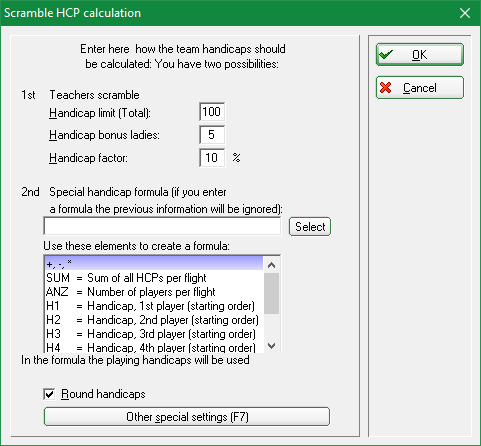Click the green checkmark OK icon
The image size is (481, 446).
click(386, 54)
